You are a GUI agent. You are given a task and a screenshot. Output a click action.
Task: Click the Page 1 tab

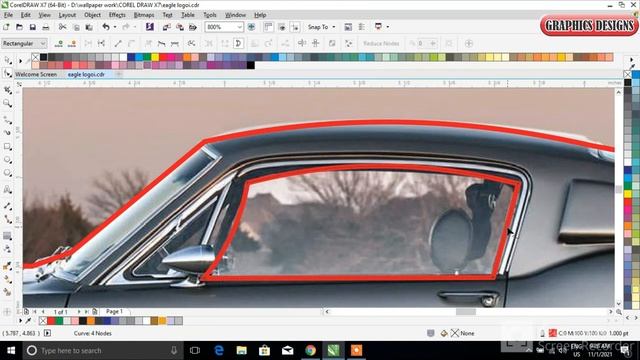pyautogui.click(x=114, y=311)
